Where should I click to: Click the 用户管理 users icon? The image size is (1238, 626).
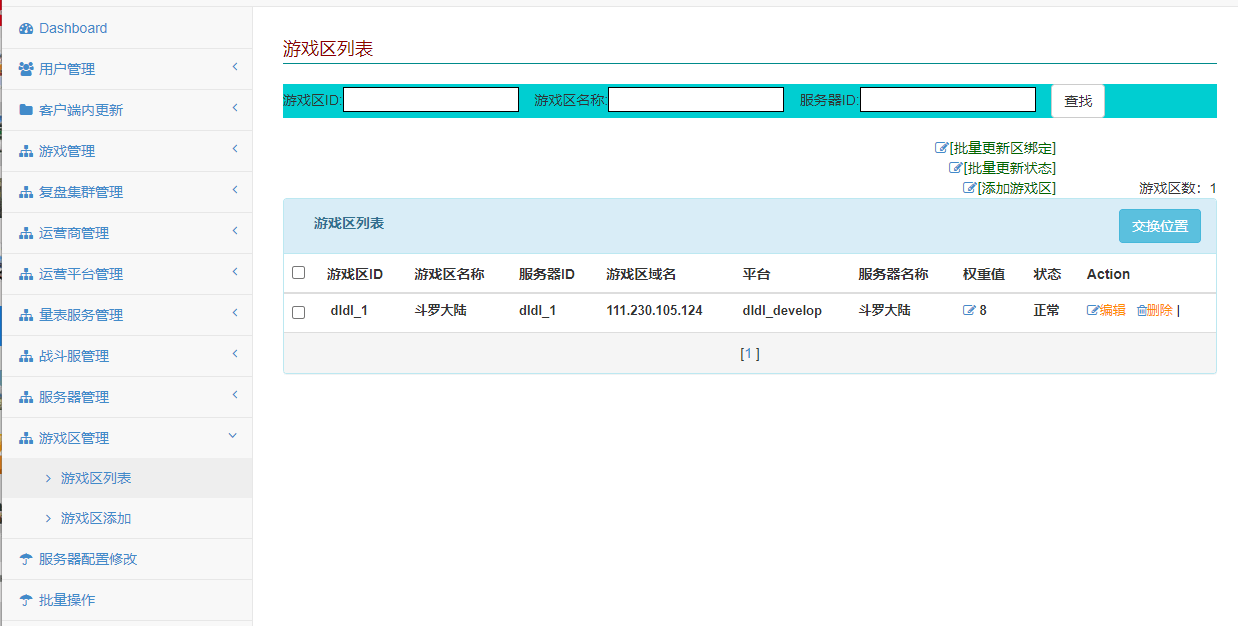click(x=26, y=69)
